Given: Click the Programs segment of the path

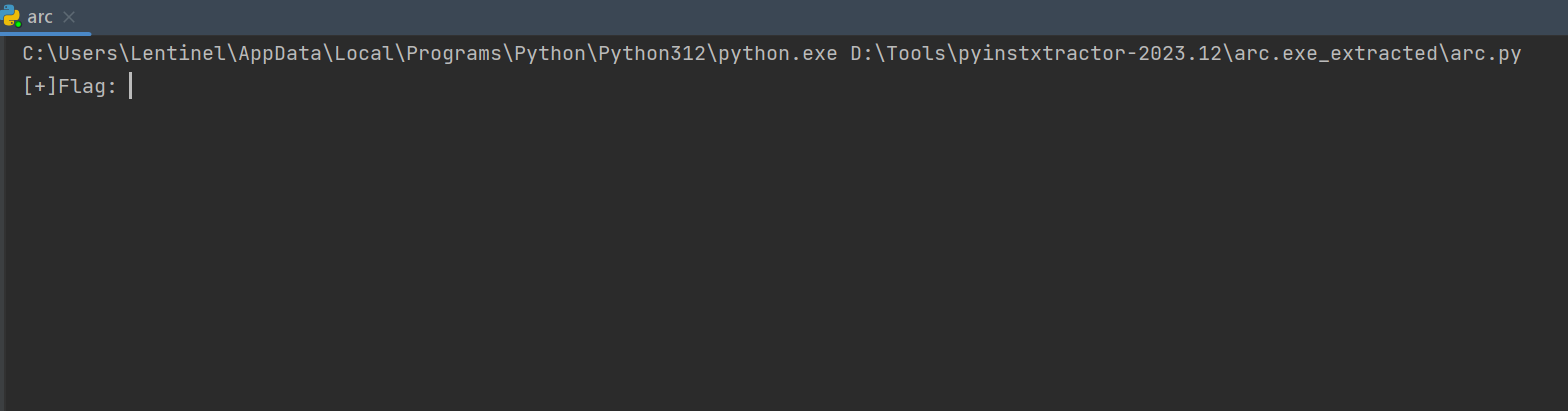Looking at the screenshot, I should point(454,54).
